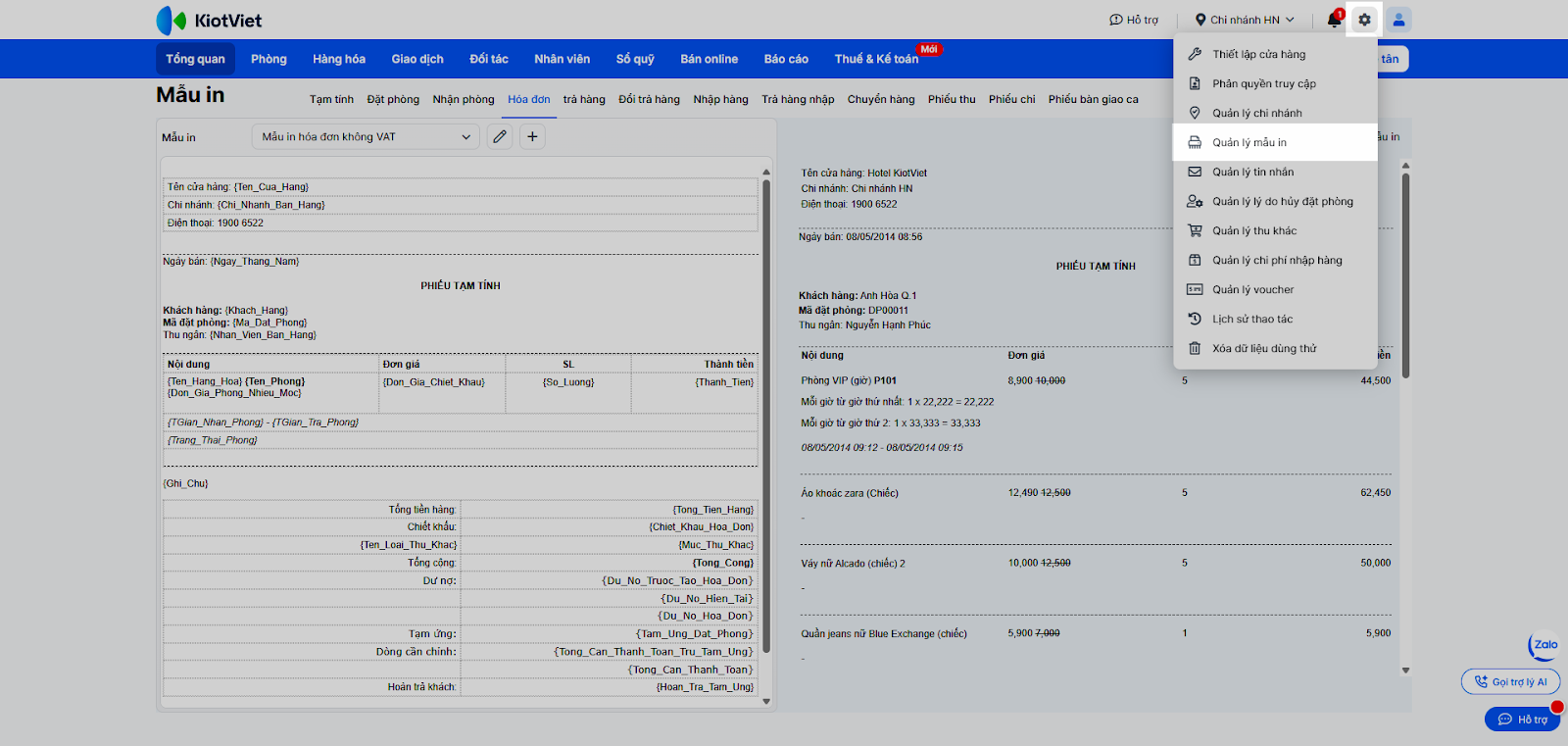Click the trash icon for Xóa dữ liệu dùng thử
The height and width of the screenshot is (746, 1568).
[x=1195, y=348]
